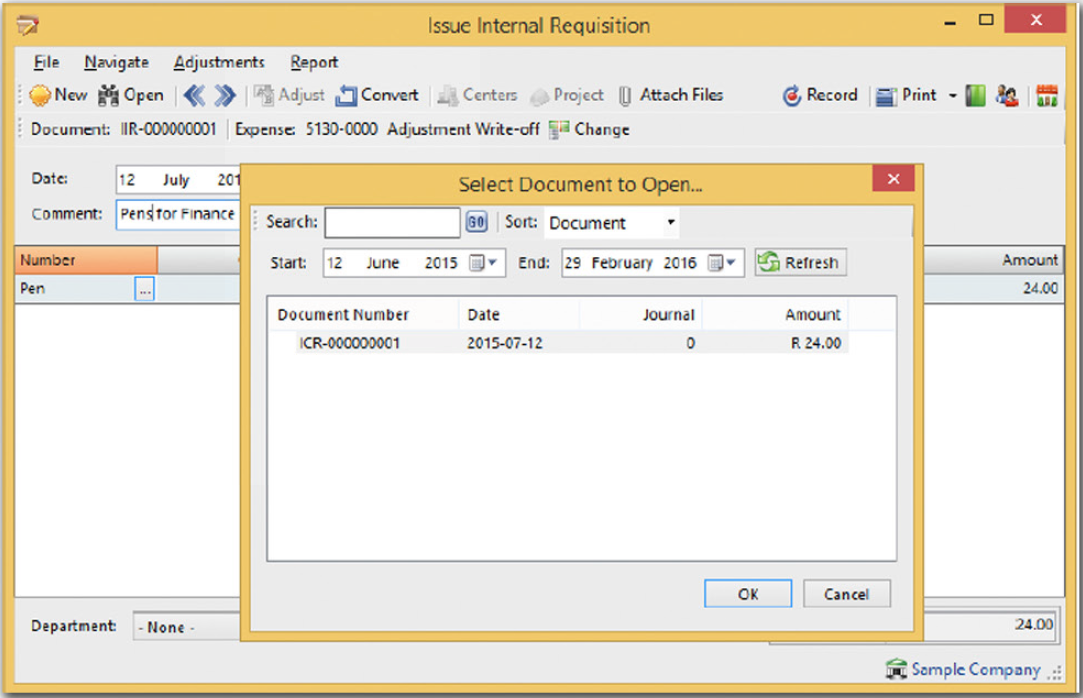Click the GO icon beside Search
Image resolution: width=1083 pixels, height=698 pixels.
(476, 223)
